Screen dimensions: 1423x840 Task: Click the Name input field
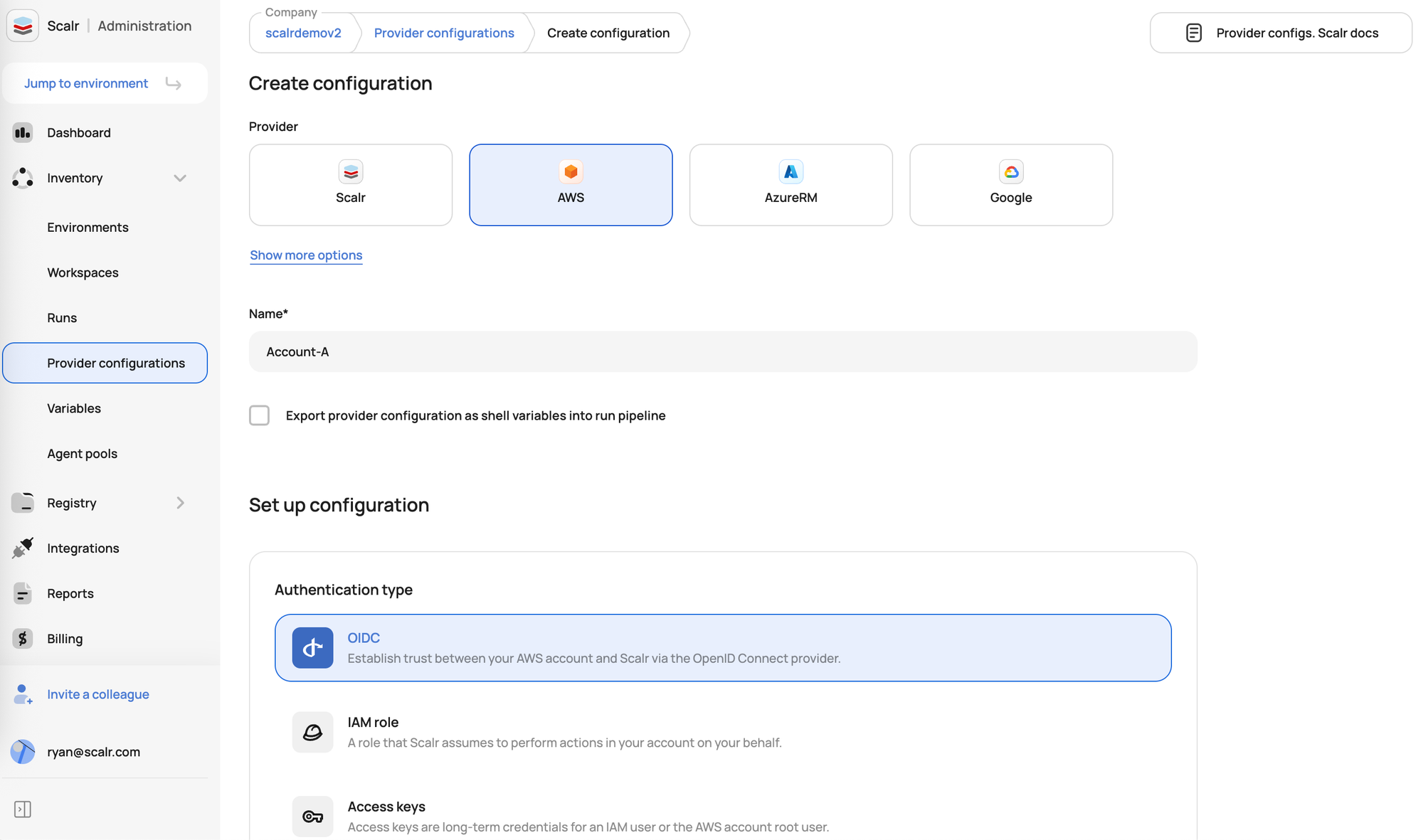point(723,351)
